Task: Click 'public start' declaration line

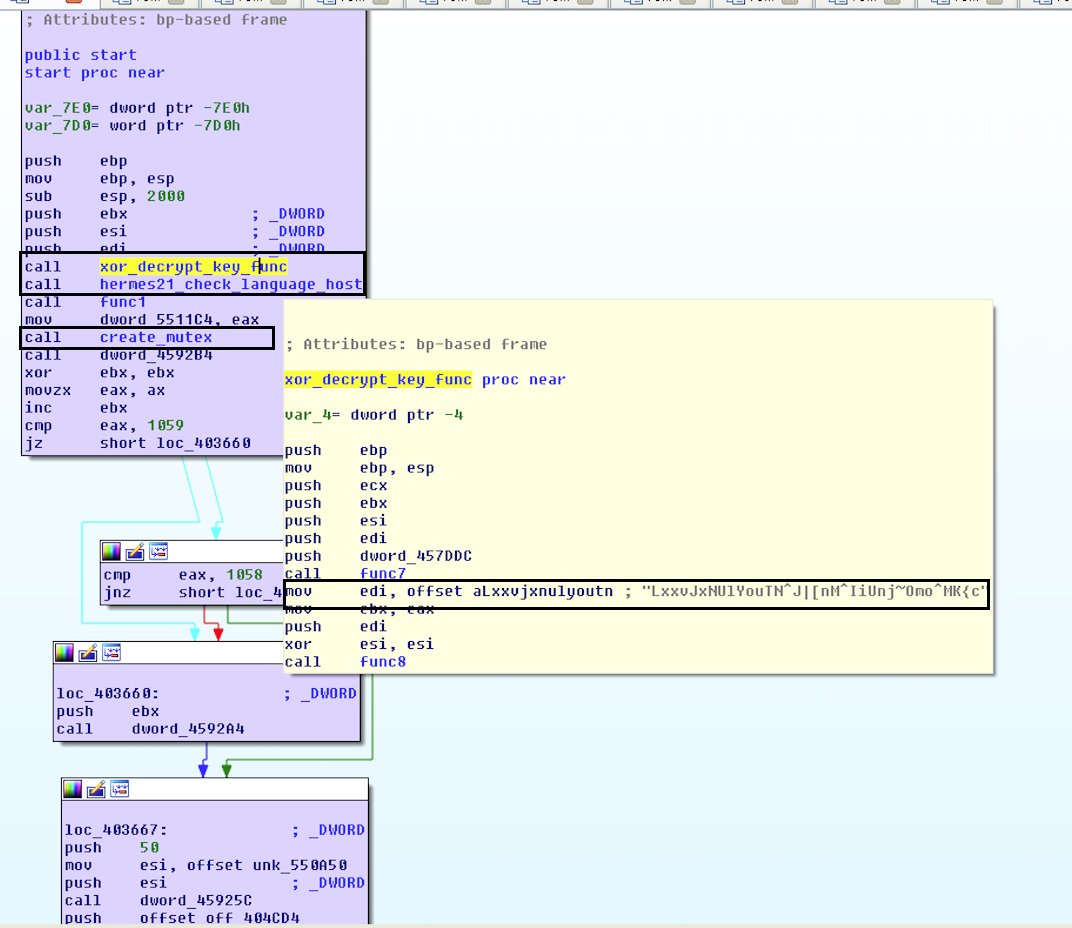Action: pos(81,55)
